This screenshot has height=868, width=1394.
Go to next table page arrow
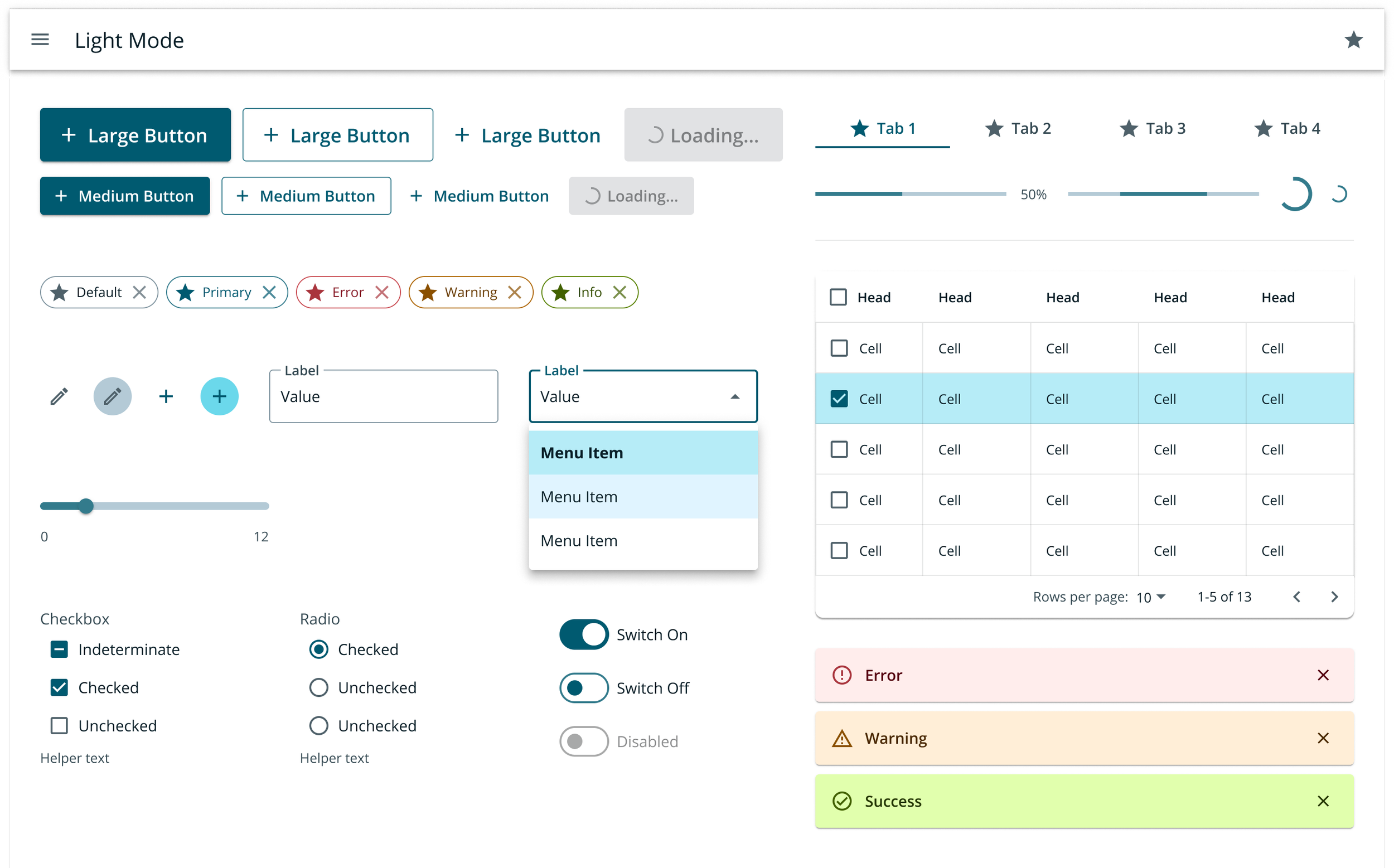[x=1334, y=597]
